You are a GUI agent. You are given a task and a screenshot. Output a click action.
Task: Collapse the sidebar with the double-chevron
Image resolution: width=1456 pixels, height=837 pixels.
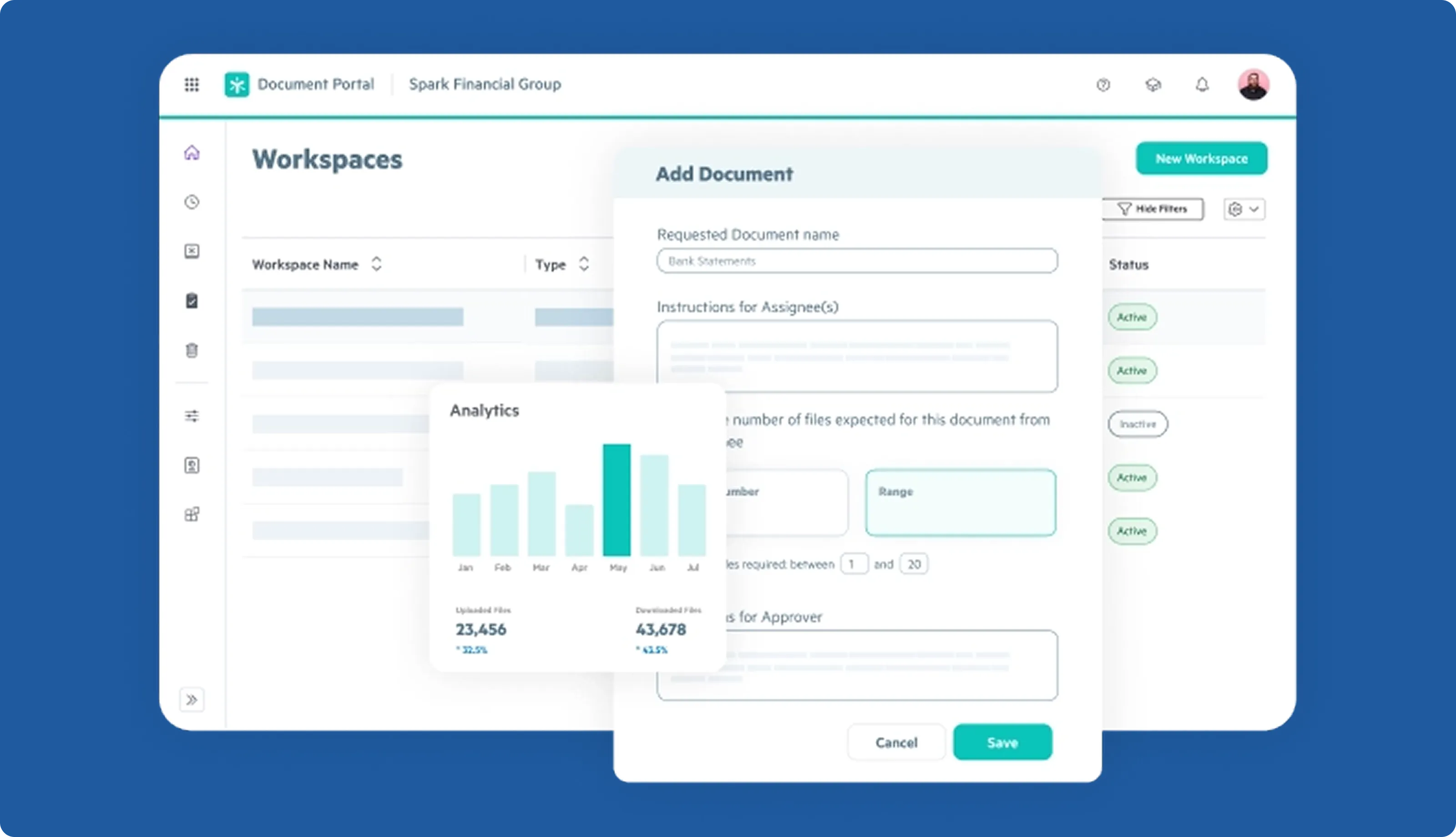[192, 699]
